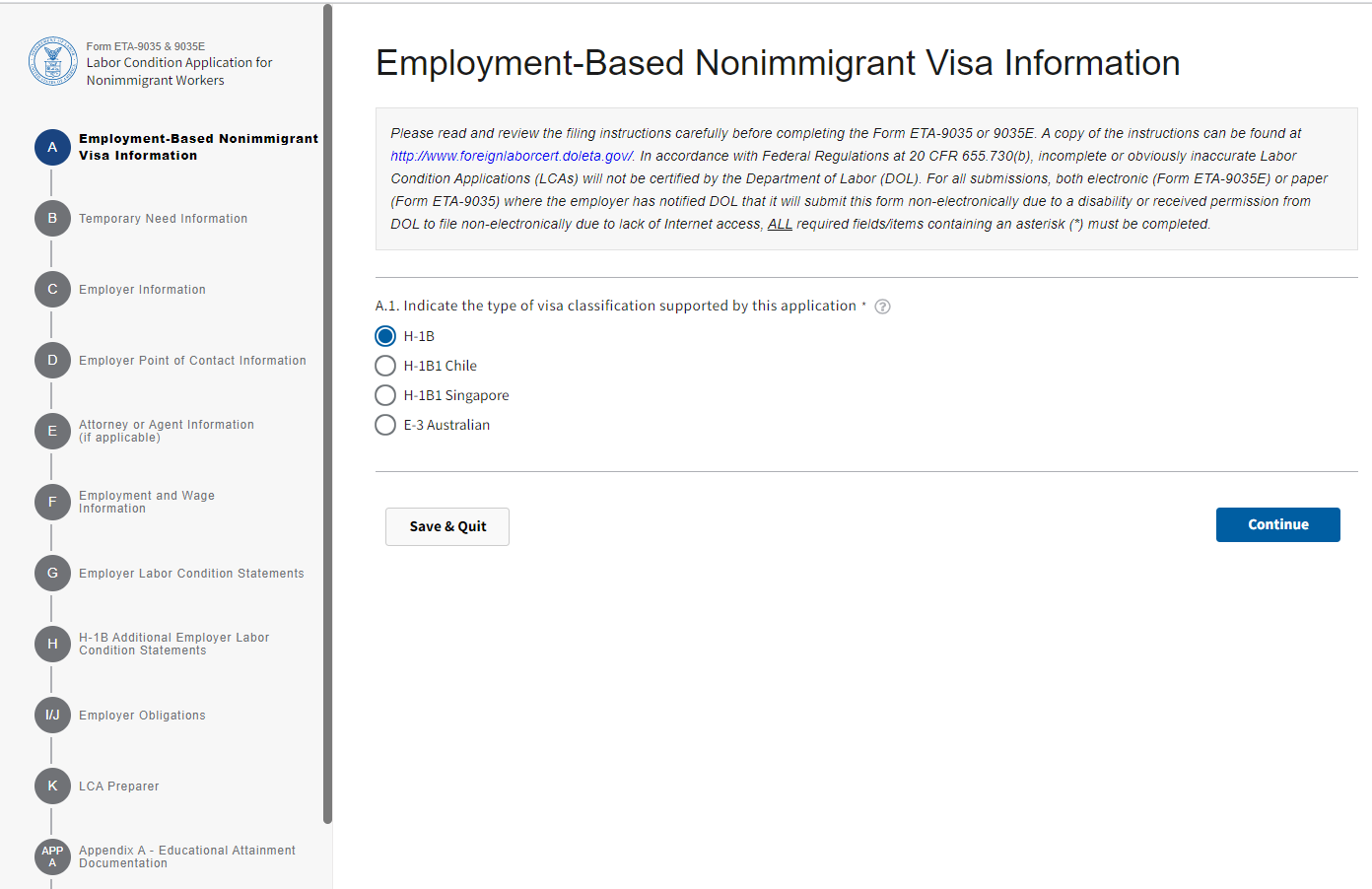Viewport: 1372px width, 889px height.
Task: Pick the E-3 Australian visa classification
Action: tap(385, 425)
